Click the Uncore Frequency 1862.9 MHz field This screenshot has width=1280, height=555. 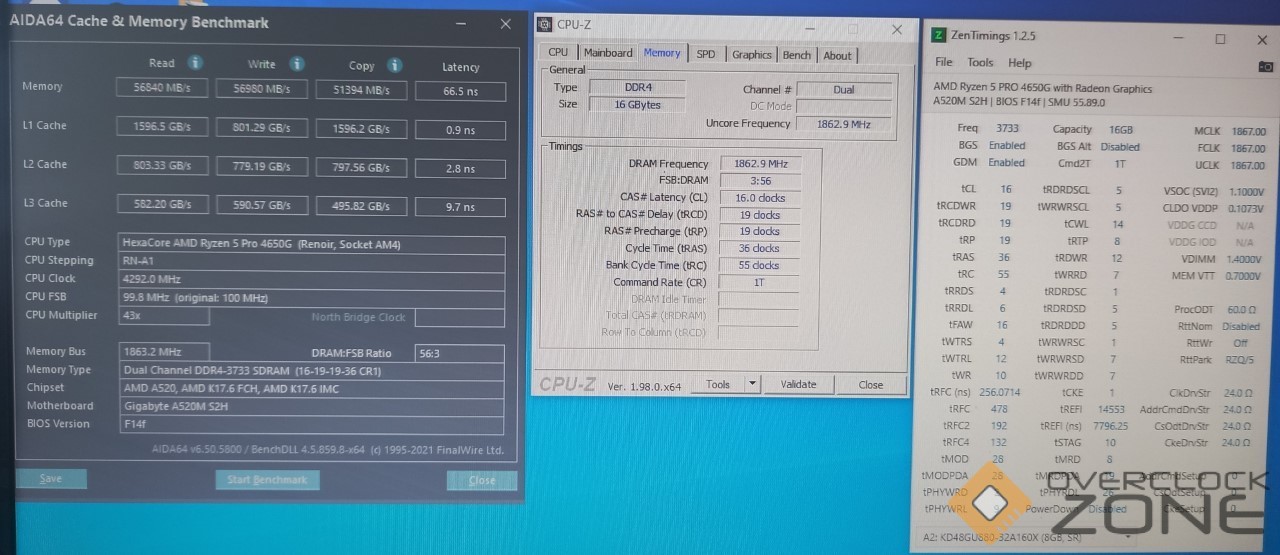pyautogui.click(x=842, y=124)
